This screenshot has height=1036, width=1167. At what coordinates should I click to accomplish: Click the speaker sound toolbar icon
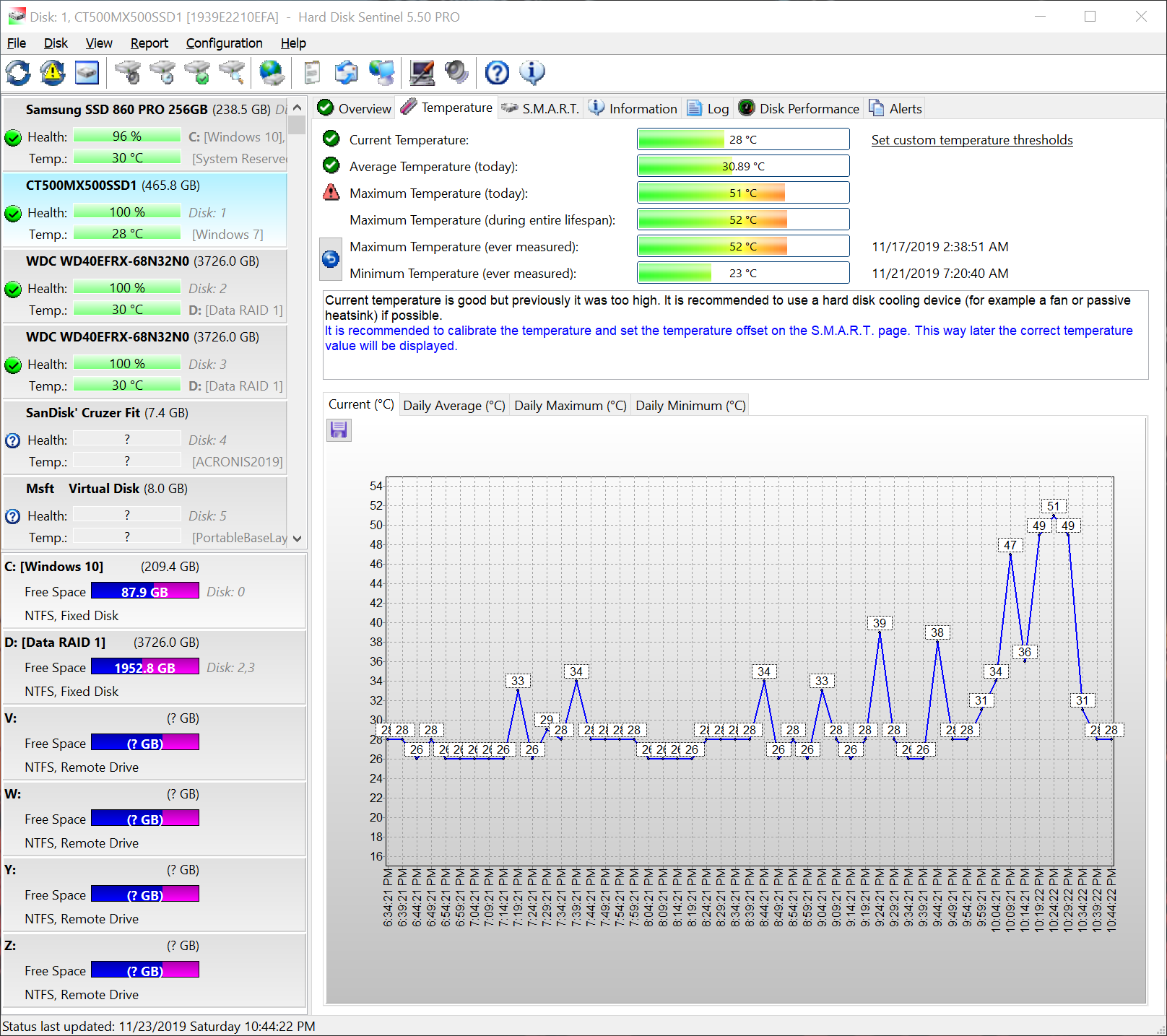click(x=456, y=72)
